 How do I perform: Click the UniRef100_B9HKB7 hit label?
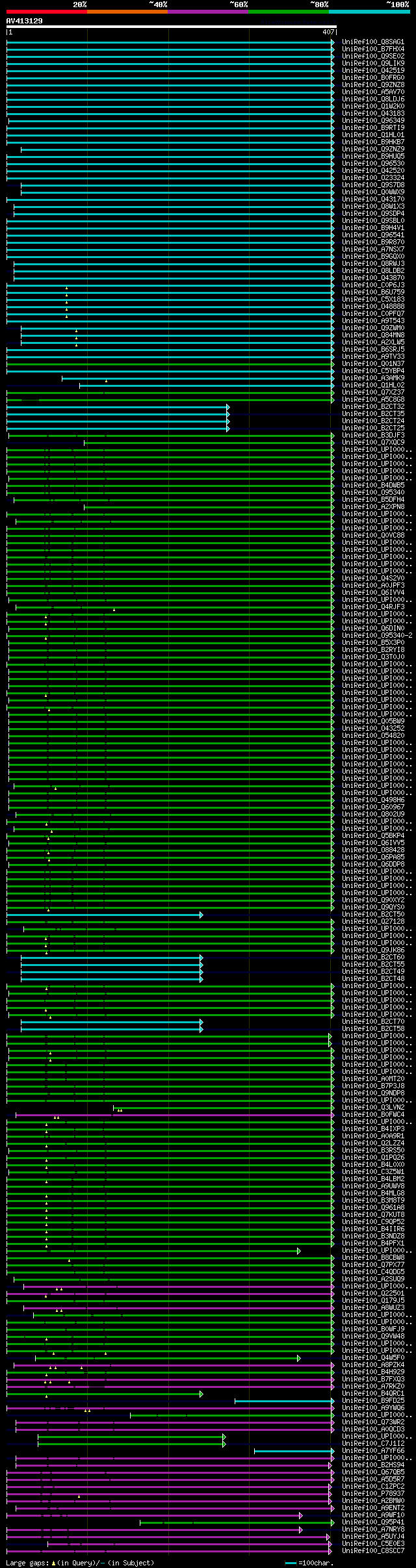[x=373, y=142]
